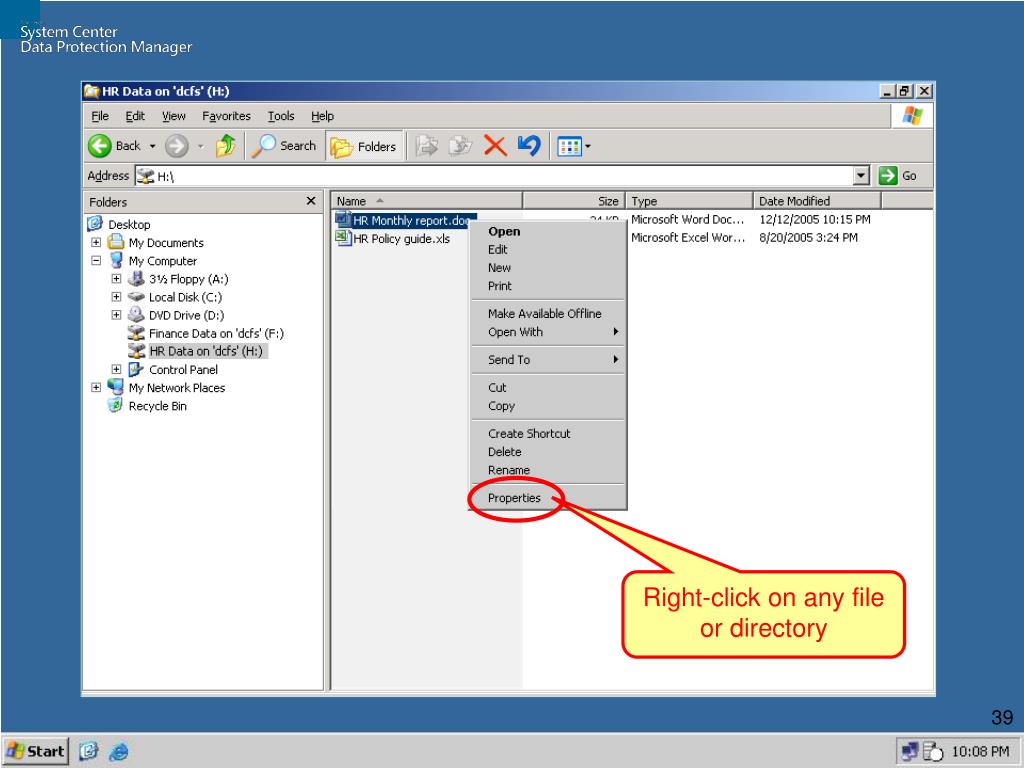Screen dimensions: 1024x768
Task: Select the Recycle Bin icon
Action: coord(116,405)
